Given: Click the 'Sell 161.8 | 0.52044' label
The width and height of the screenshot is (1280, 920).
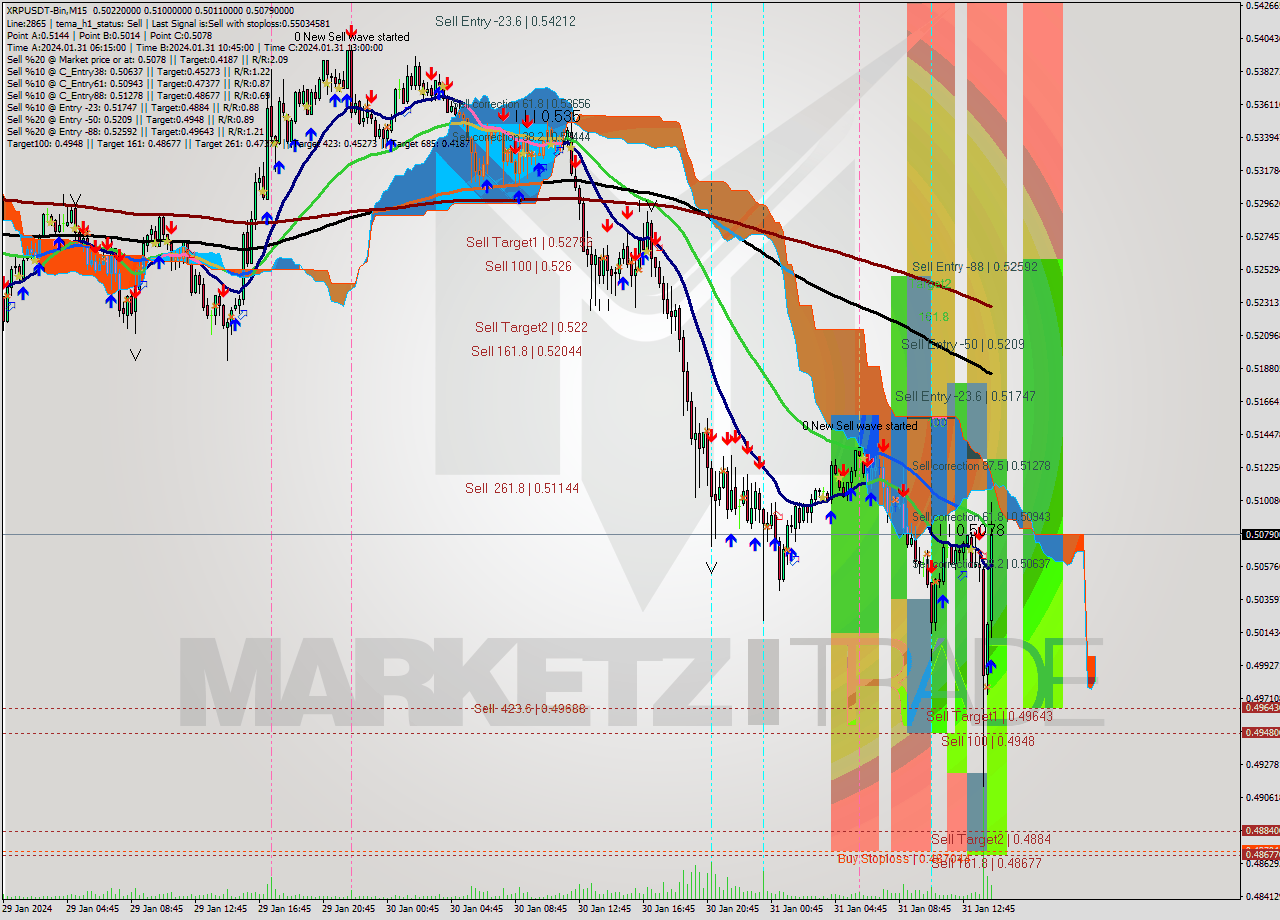Looking at the screenshot, I should pyautogui.click(x=526, y=351).
